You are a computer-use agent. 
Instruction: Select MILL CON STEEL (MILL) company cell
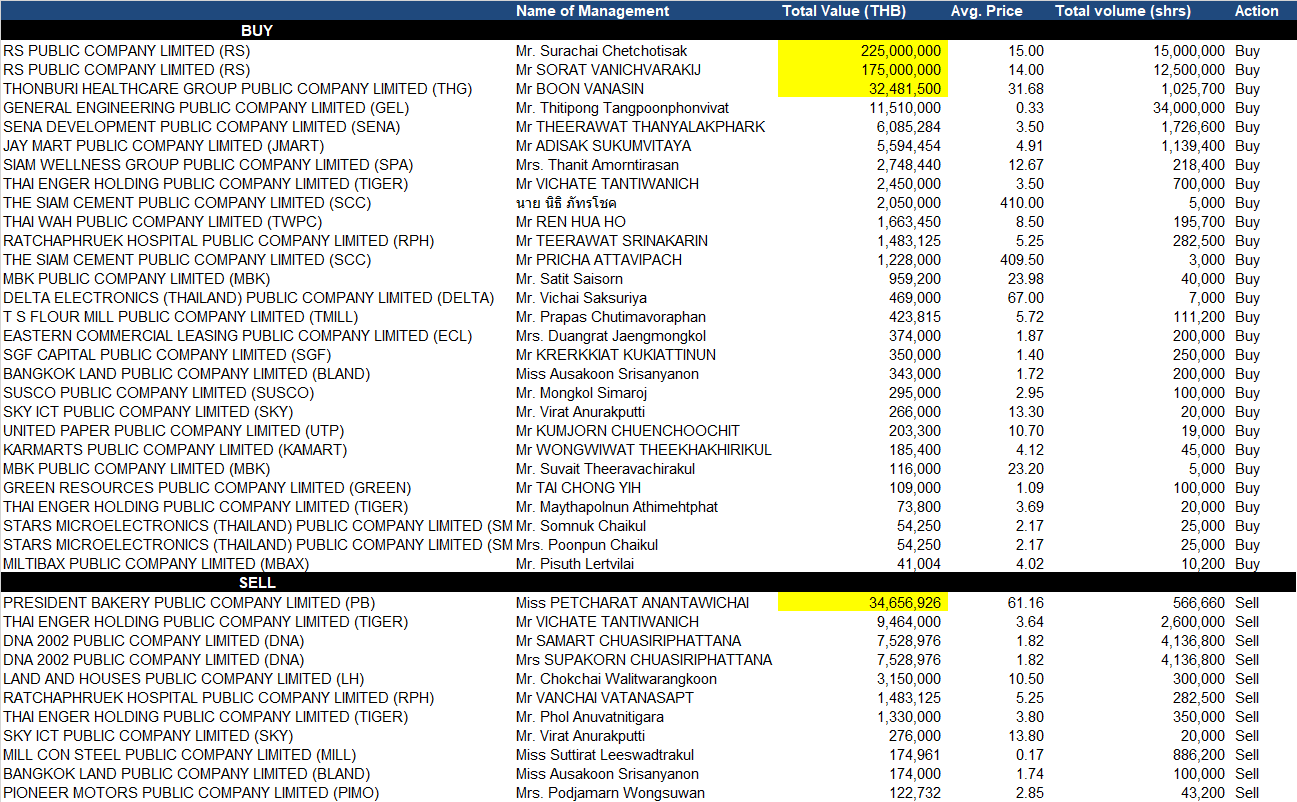(179, 755)
